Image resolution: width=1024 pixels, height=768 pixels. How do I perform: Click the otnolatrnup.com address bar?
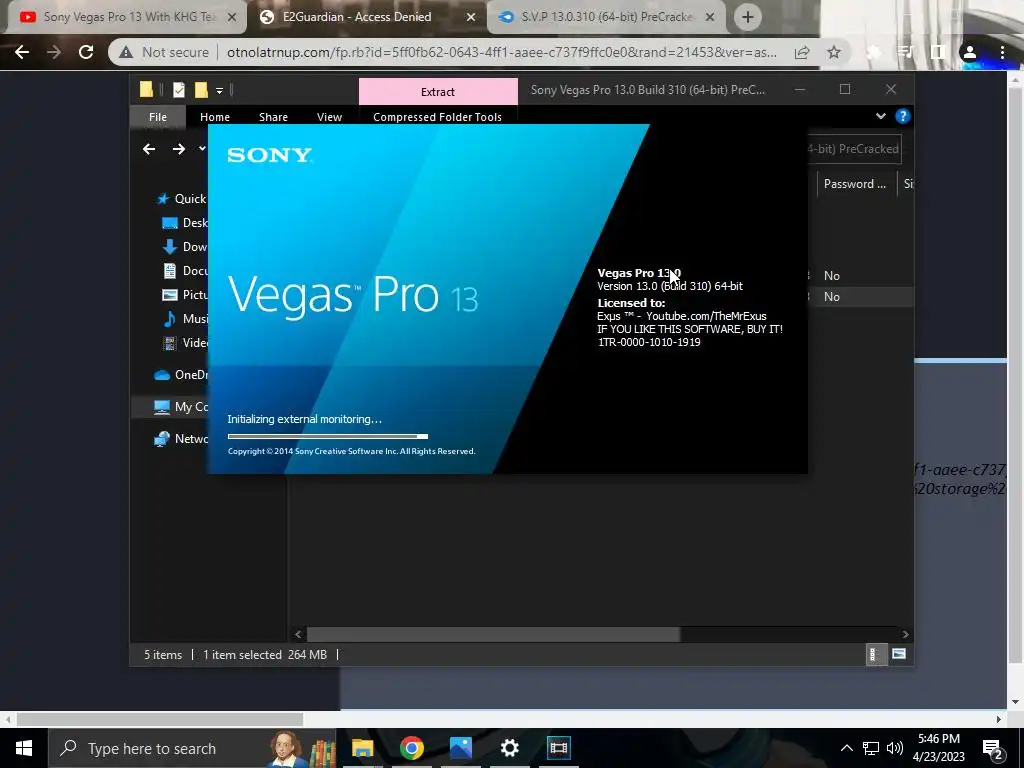[502, 52]
